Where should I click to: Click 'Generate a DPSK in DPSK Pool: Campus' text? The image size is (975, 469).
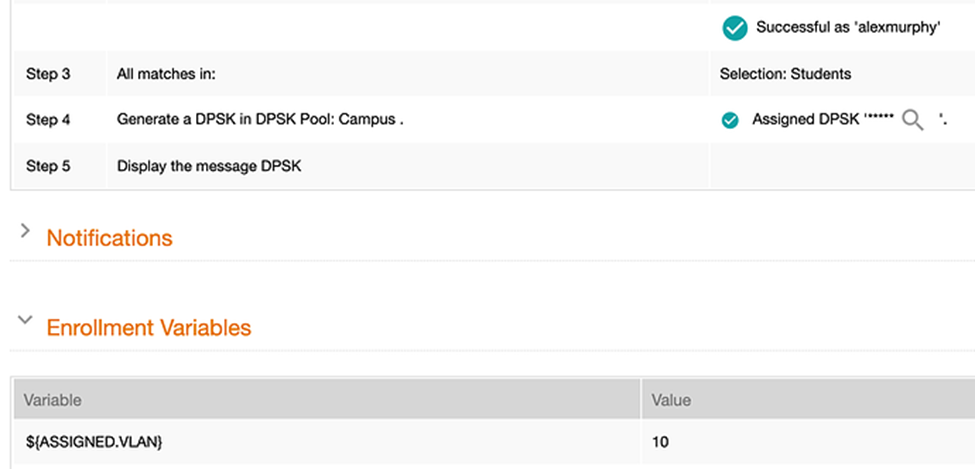(x=259, y=120)
